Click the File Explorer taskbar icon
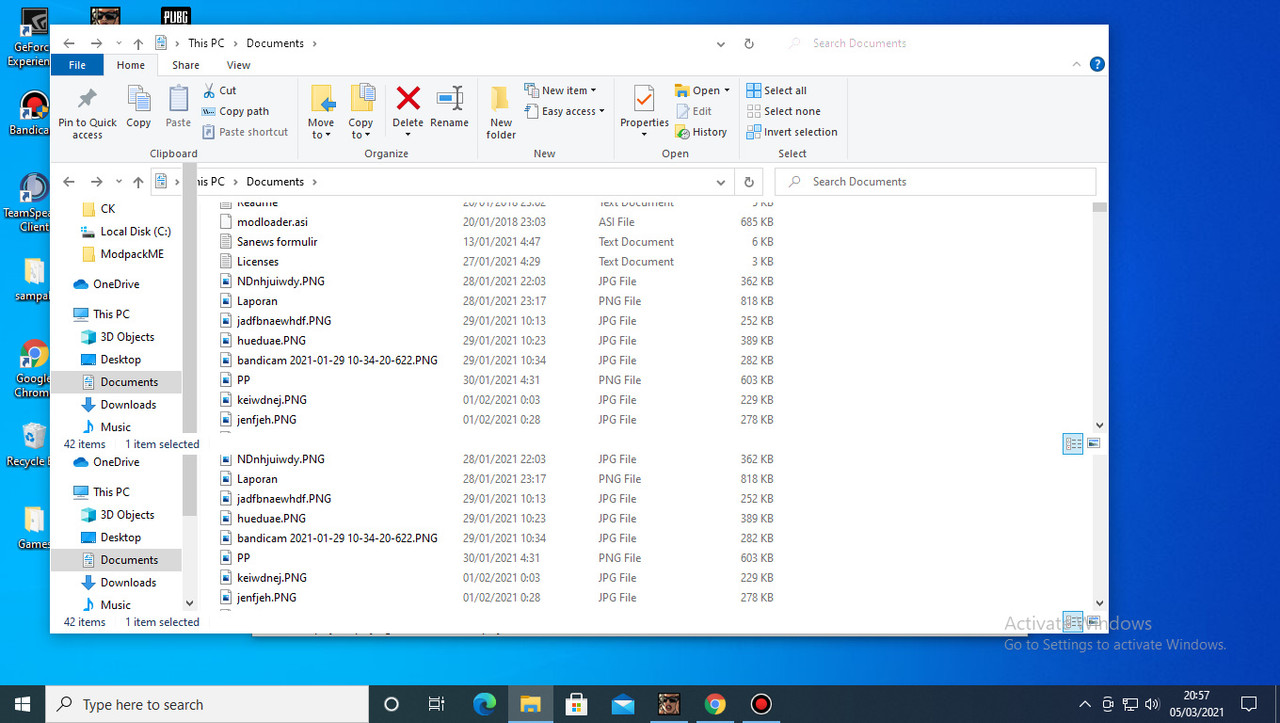 coord(530,704)
